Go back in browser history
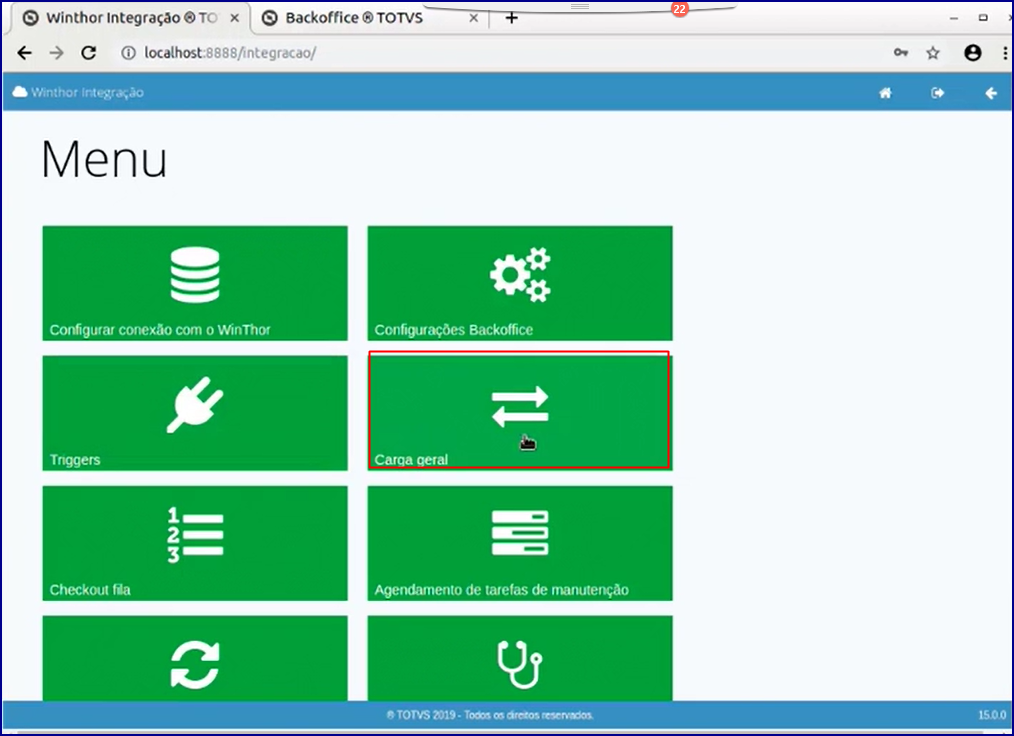This screenshot has width=1014, height=736. [25, 53]
